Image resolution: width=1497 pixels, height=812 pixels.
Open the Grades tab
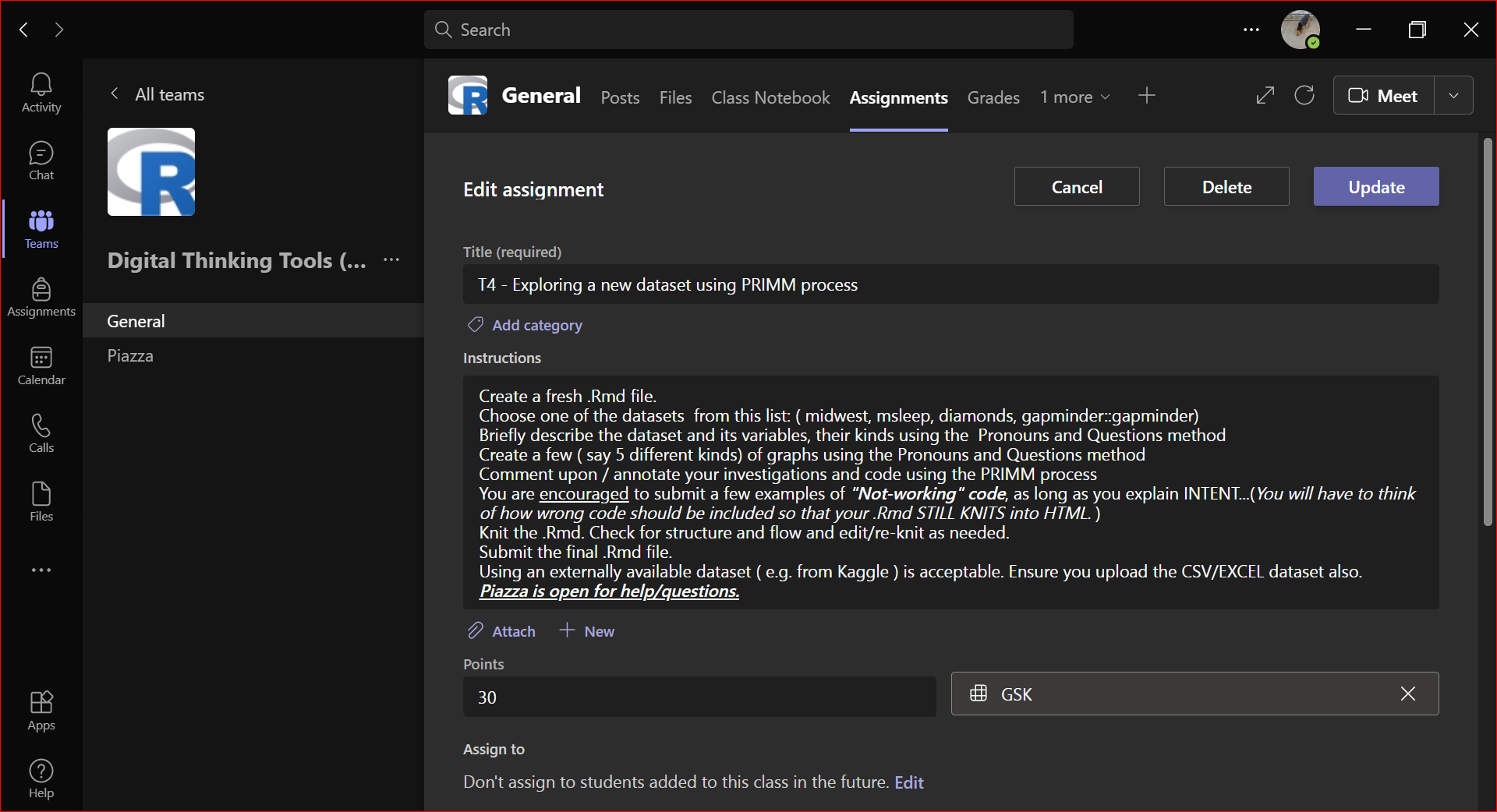tap(993, 97)
